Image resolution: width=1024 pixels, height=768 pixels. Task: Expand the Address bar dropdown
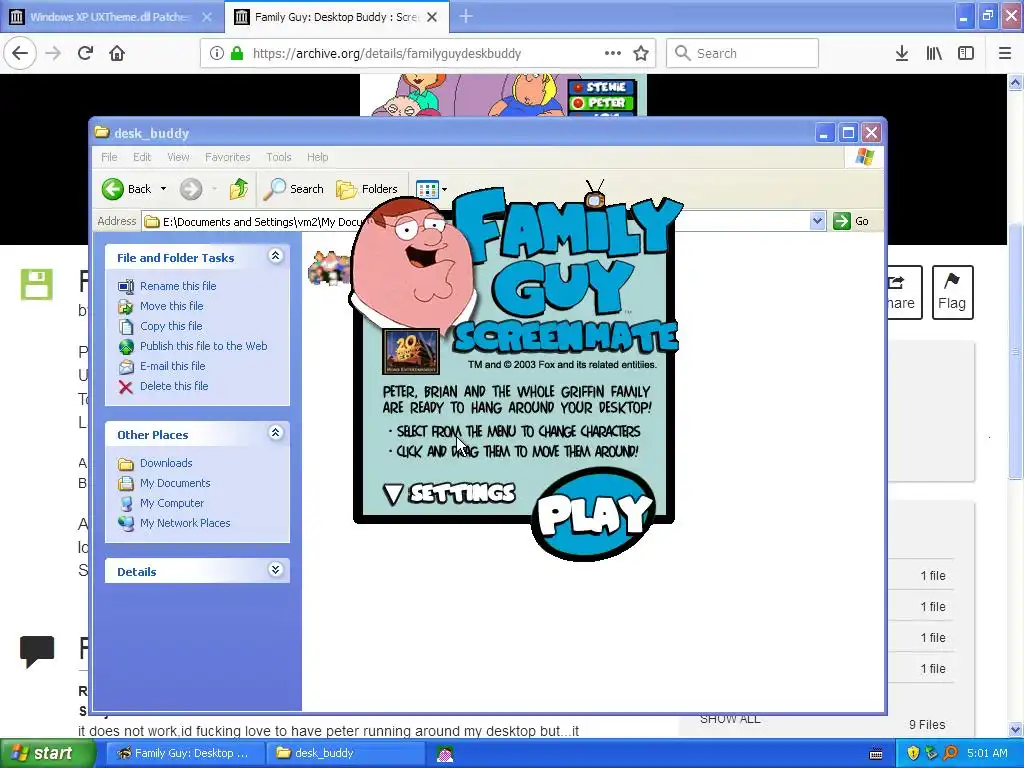pyautogui.click(x=817, y=221)
